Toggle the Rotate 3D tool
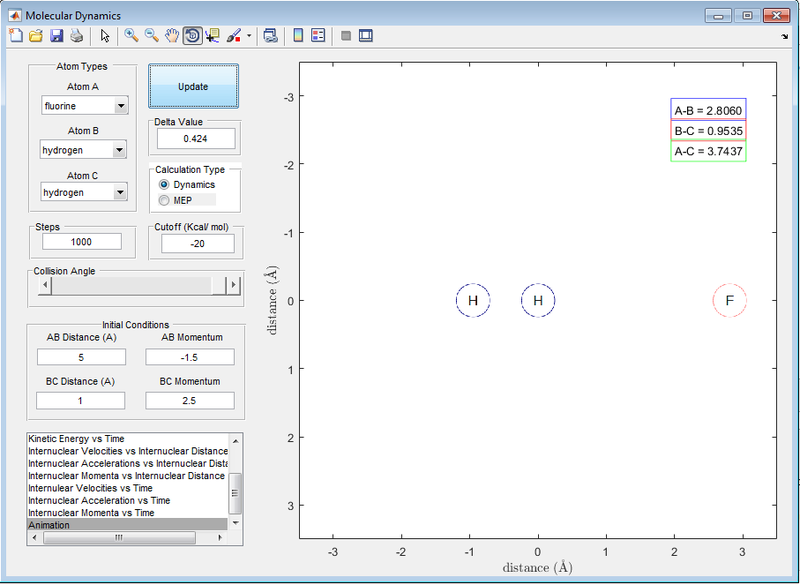The height and width of the screenshot is (585, 800). (x=191, y=36)
